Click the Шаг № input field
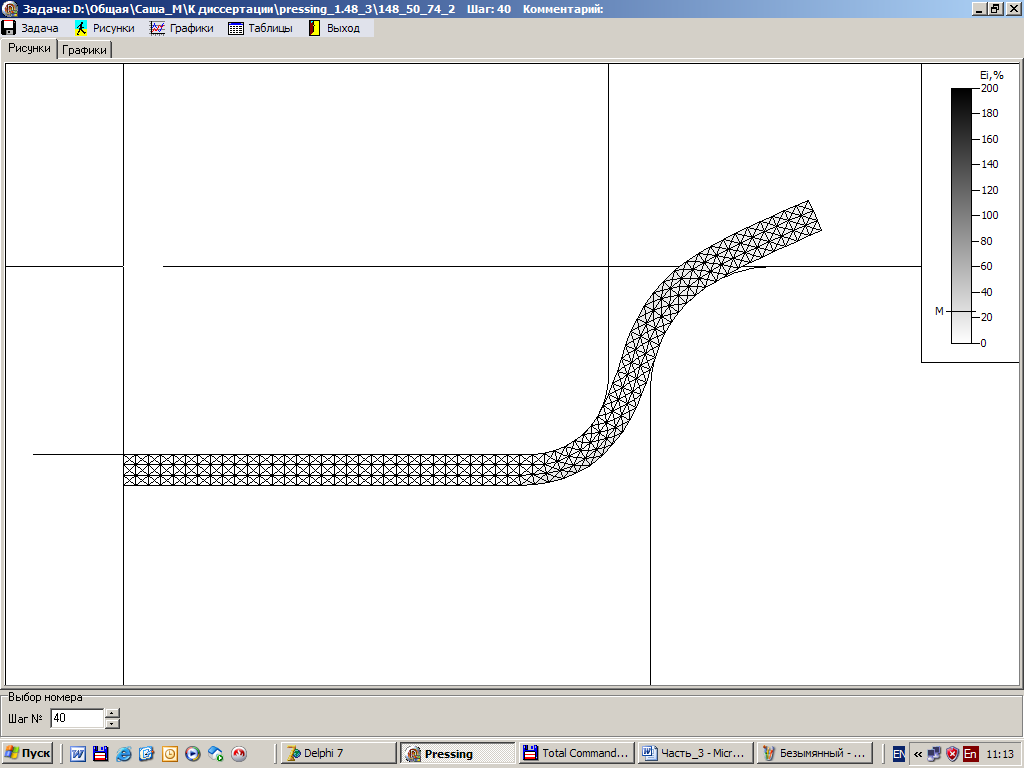 click(x=76, y=718)
